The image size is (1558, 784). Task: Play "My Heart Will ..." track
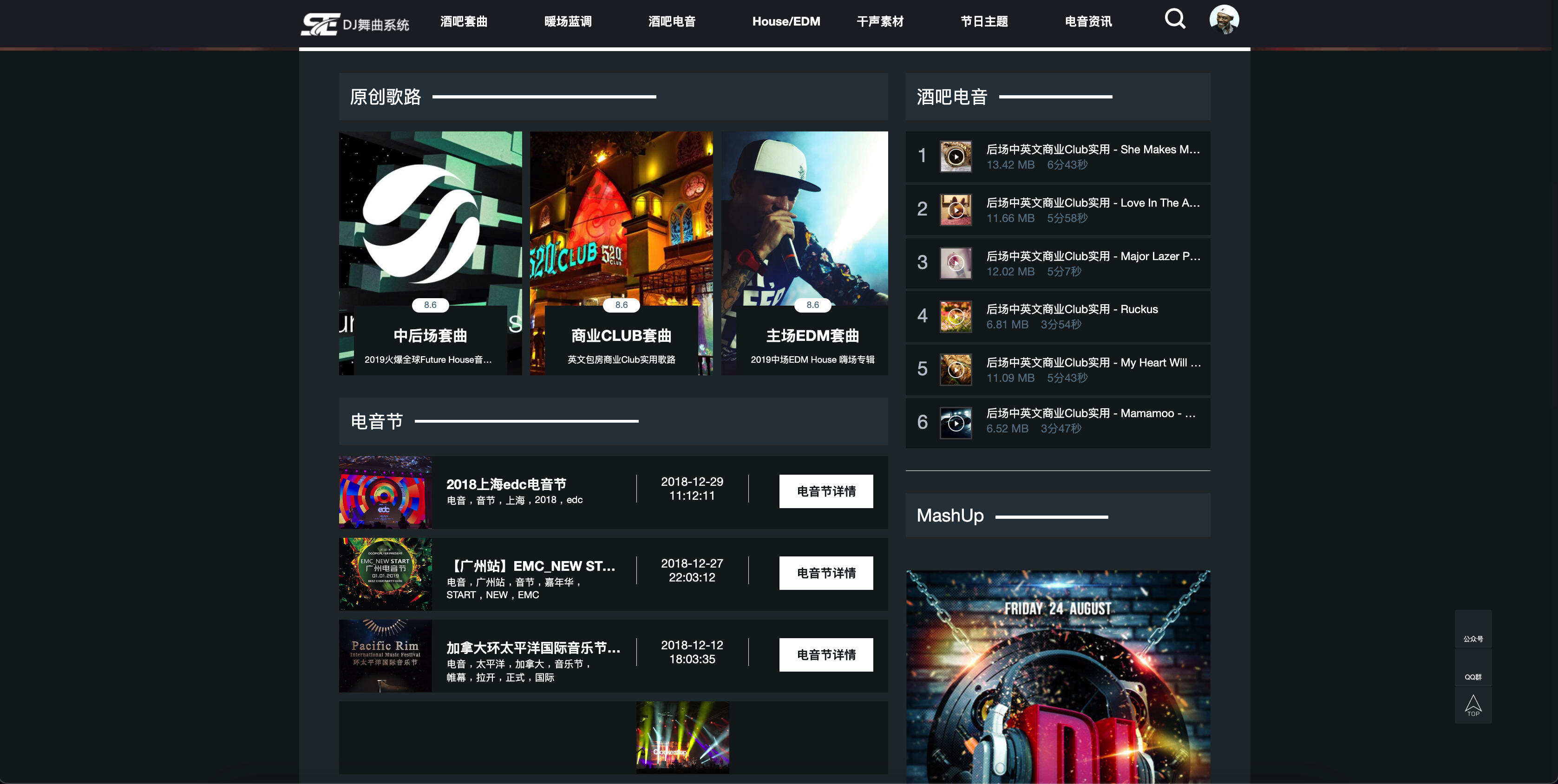956,369
